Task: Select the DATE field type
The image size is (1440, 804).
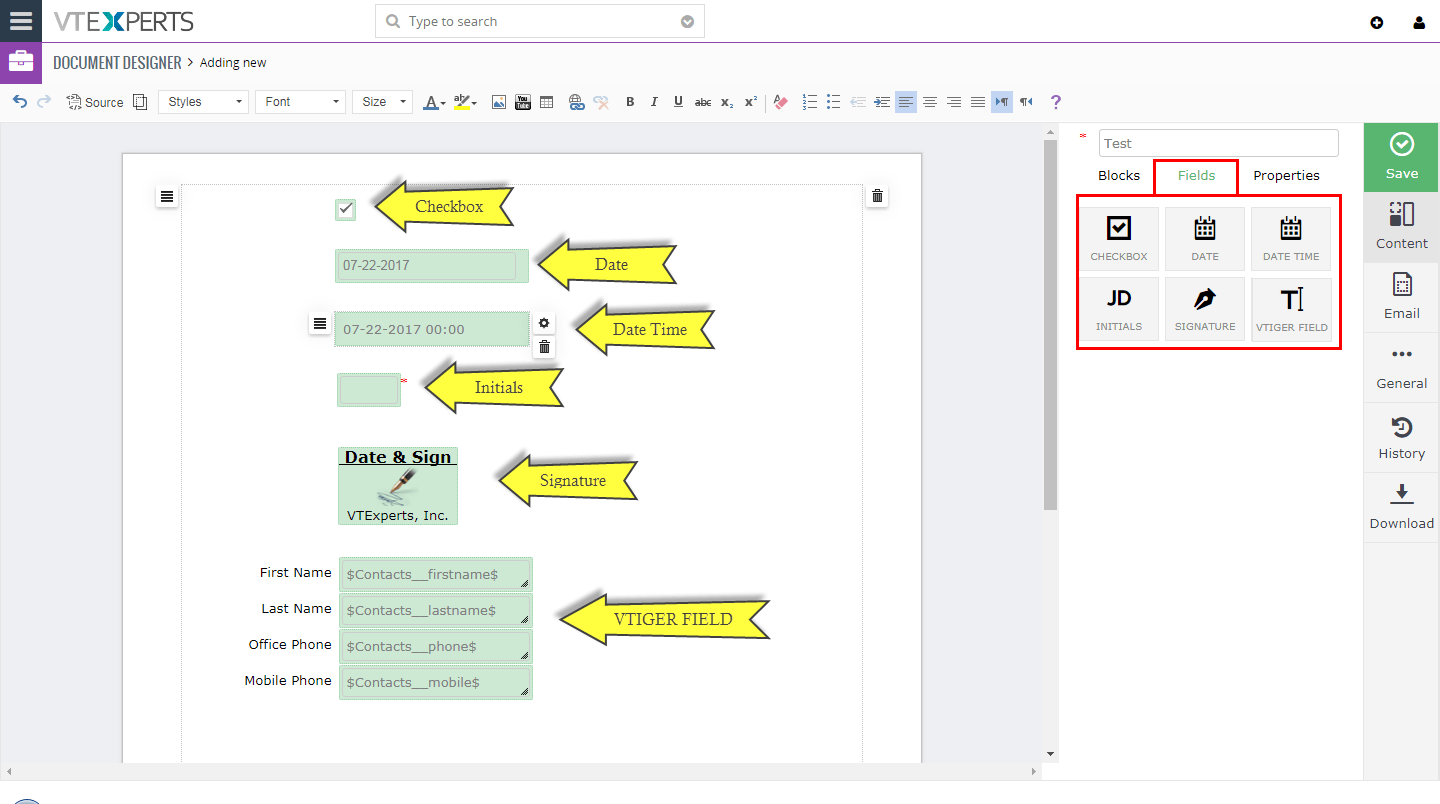Action: point(1204,237)
